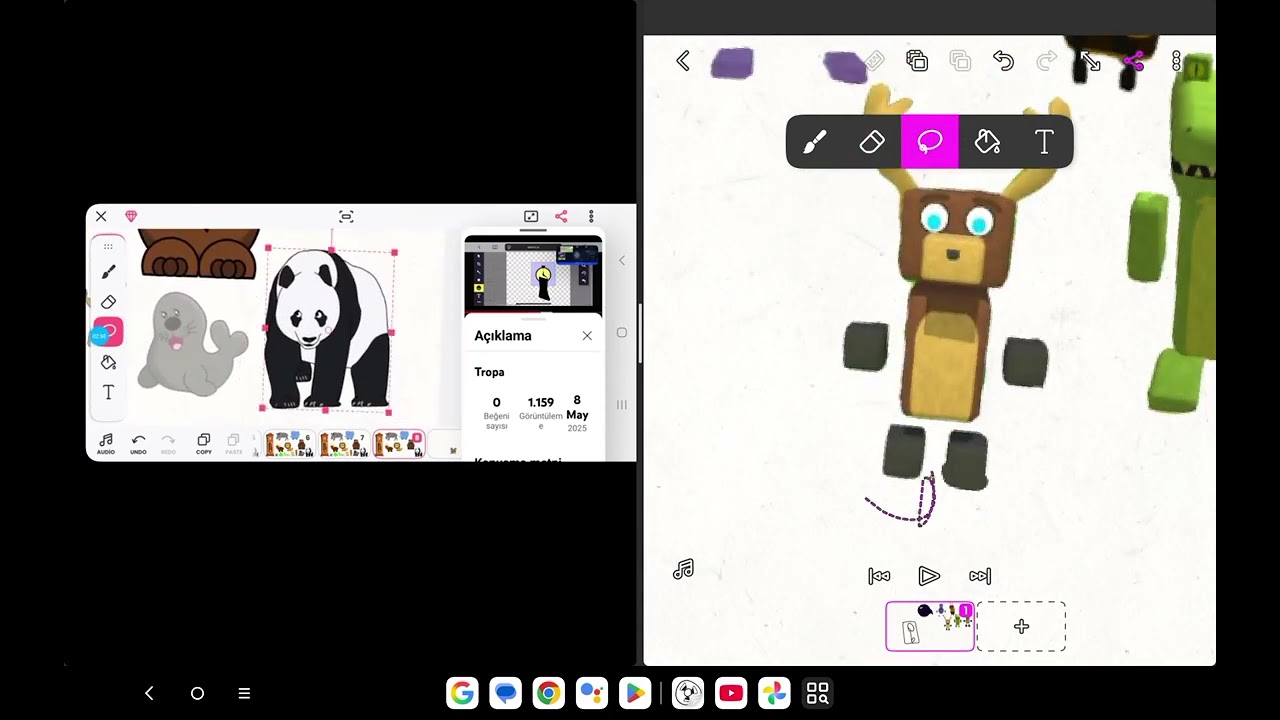Select the pink lasso tool in left editor
The width and height of the screenshot is (1280, 720).
(108, 332)
